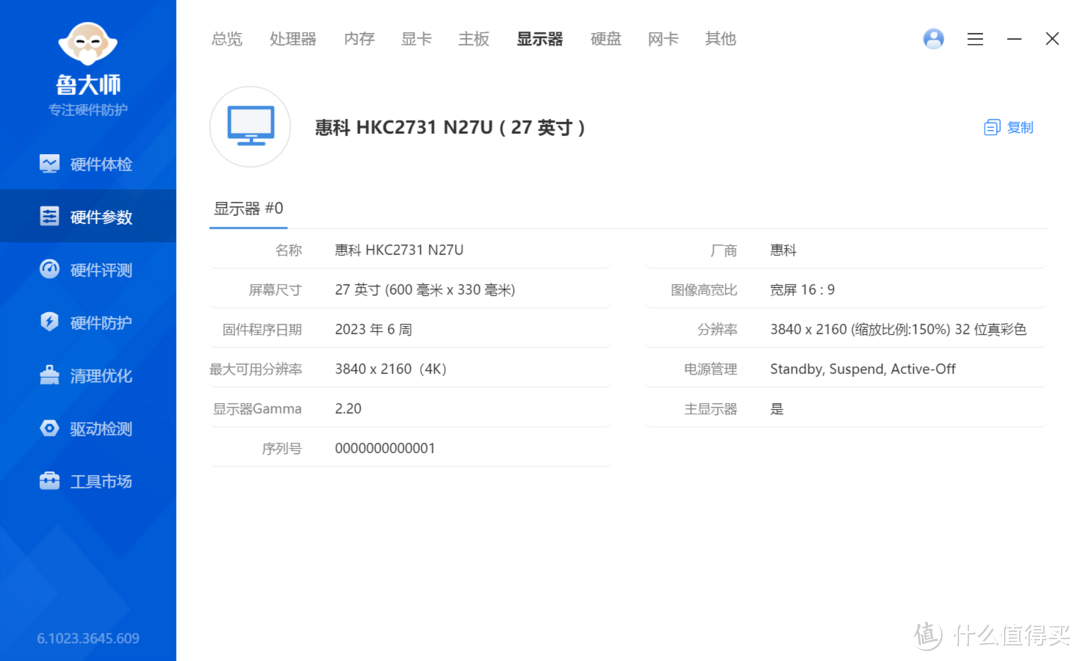Switch to the 处理器 tab
This screenshot has width=1080, height=661.
click(293, 39)
